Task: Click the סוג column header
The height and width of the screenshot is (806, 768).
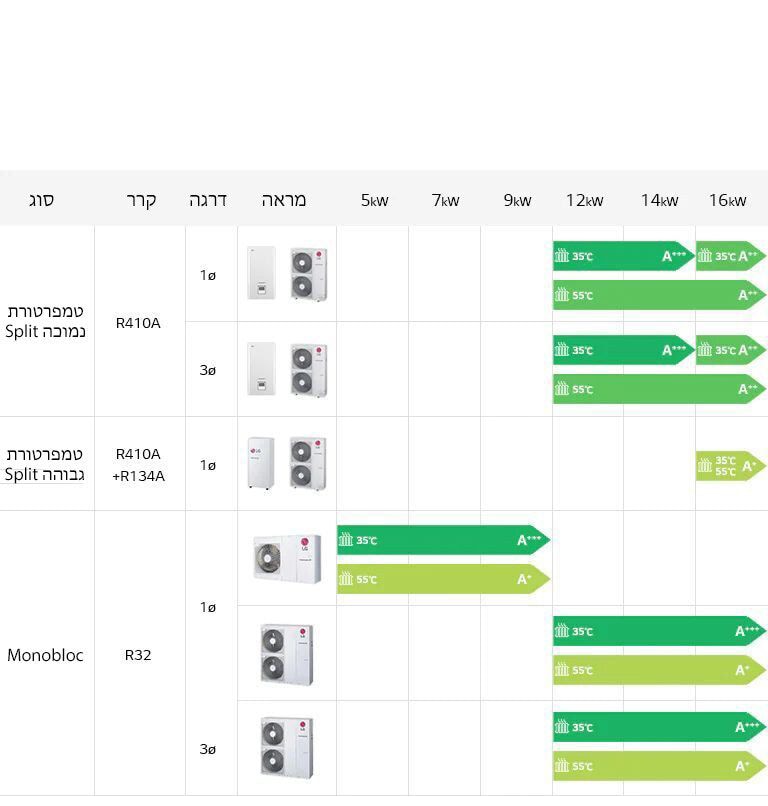Action: pyautogui.click(x=41, y=200)
